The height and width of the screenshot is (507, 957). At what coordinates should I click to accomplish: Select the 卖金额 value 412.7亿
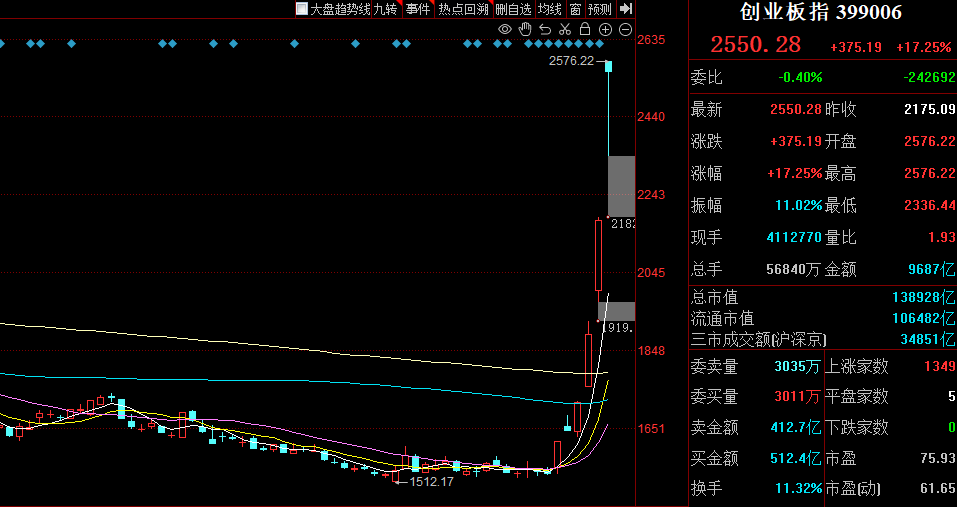[796, 428]
